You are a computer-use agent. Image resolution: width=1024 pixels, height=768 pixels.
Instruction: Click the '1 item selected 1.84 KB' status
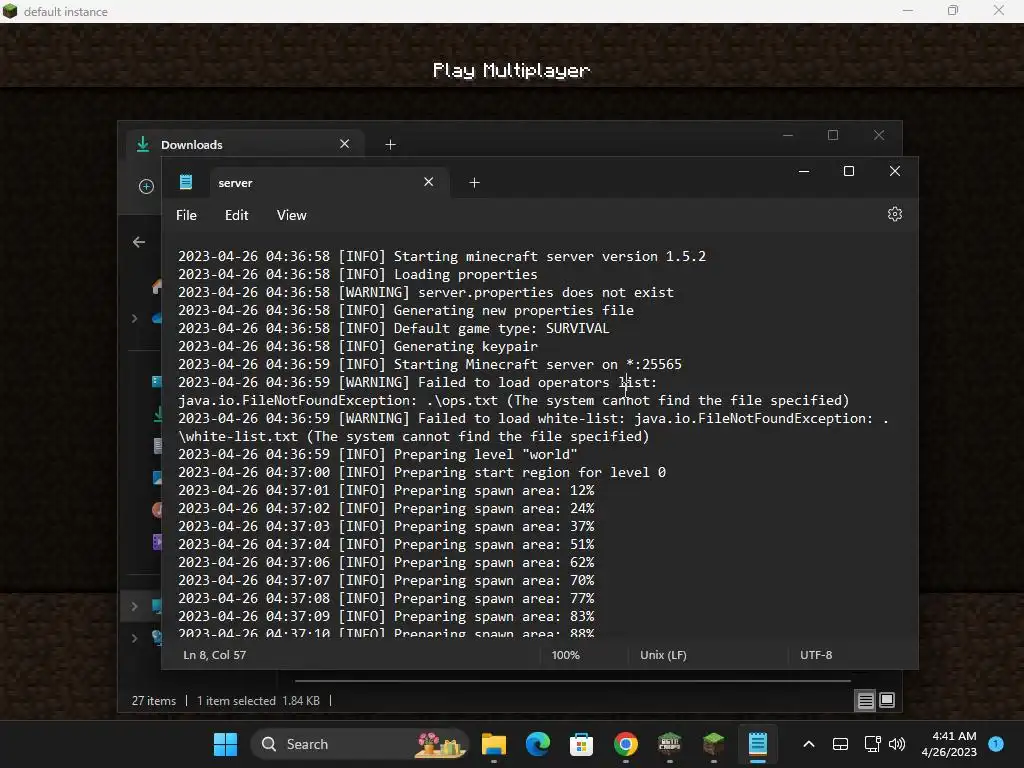(x=259, y=701)
